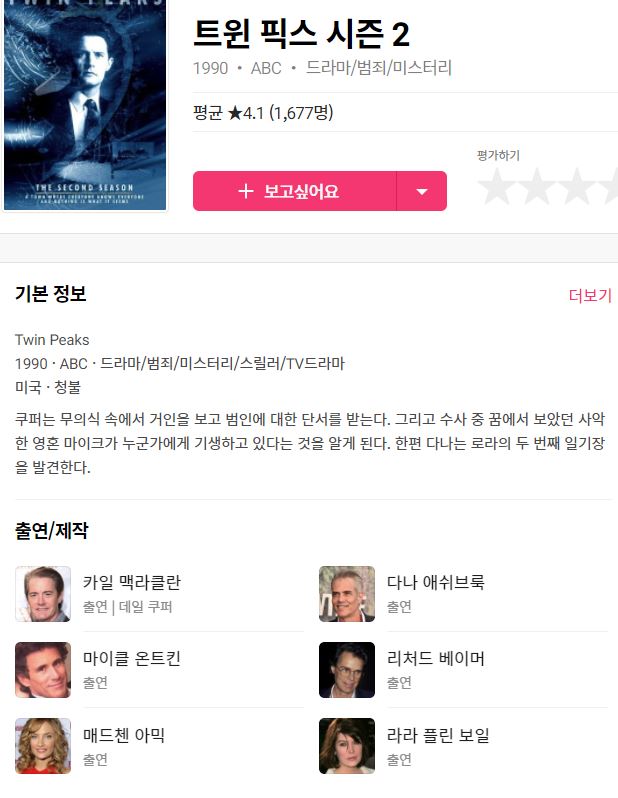Open 리처드 베이머 profile photo
Image resolution: width=618 pixels, height=798 pixels.
(347, 670)
